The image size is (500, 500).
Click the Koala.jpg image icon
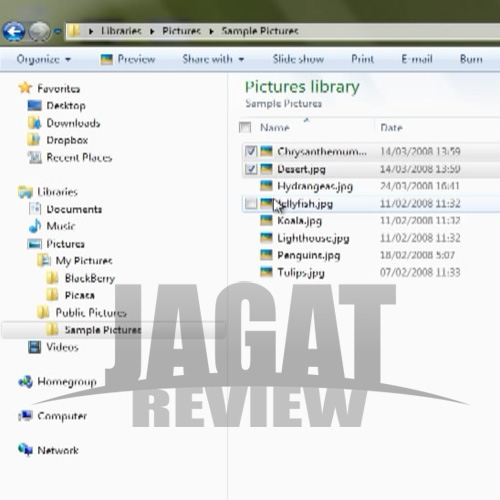[266, 220]
